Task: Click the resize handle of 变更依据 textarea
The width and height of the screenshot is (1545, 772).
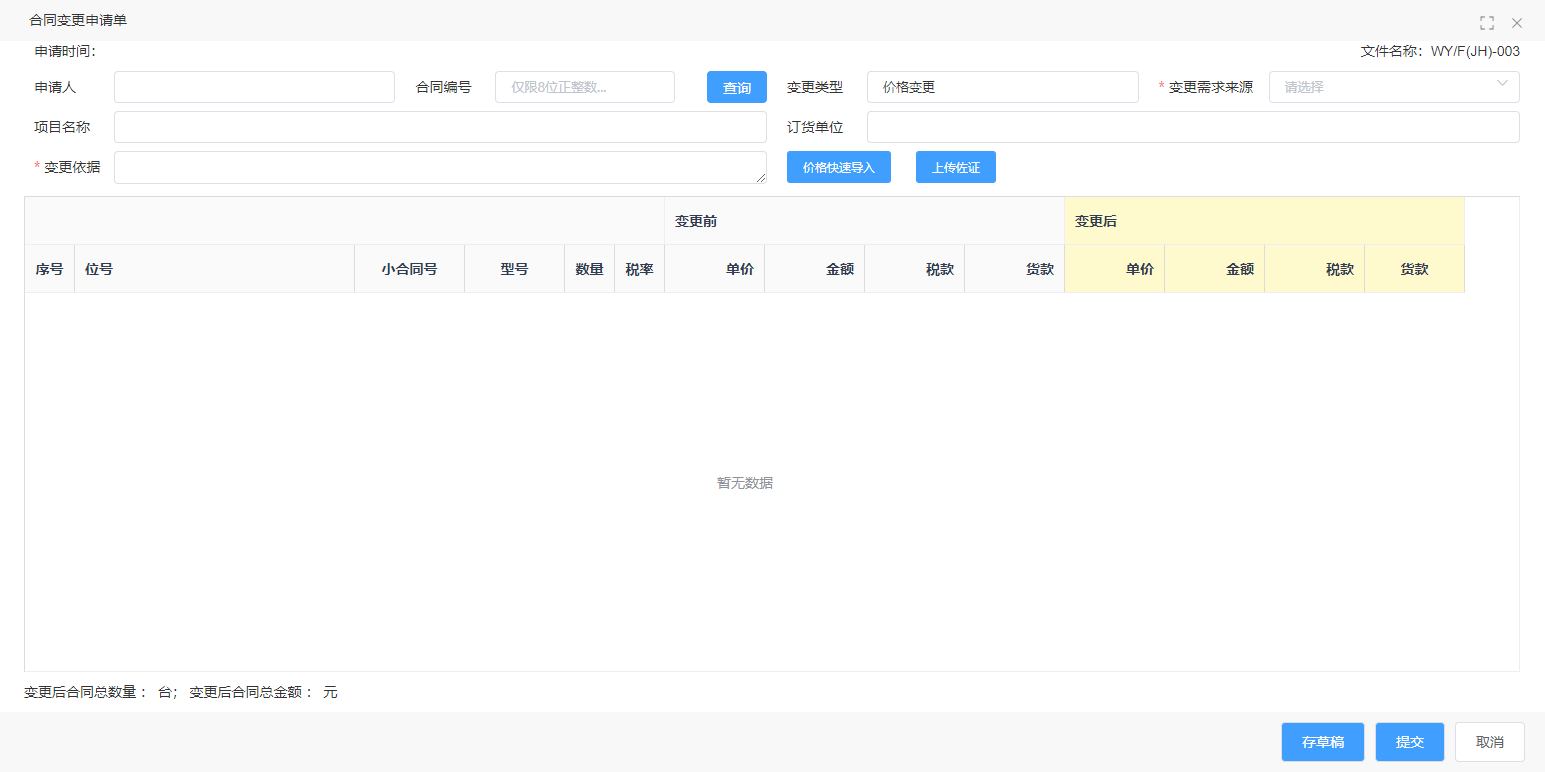Action: point(761,178)
